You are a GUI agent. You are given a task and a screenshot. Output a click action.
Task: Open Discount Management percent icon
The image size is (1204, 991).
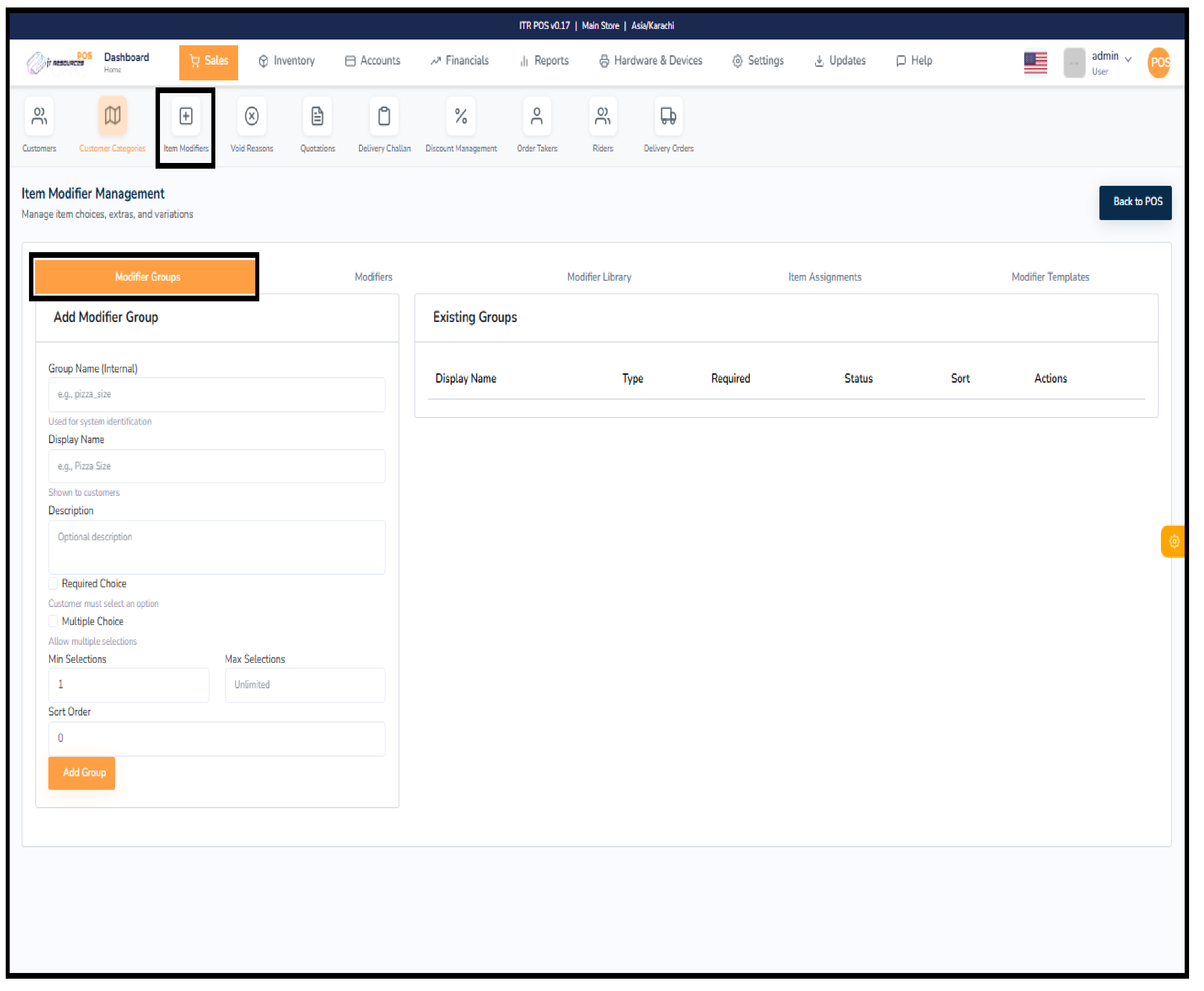tap(461, 116)
